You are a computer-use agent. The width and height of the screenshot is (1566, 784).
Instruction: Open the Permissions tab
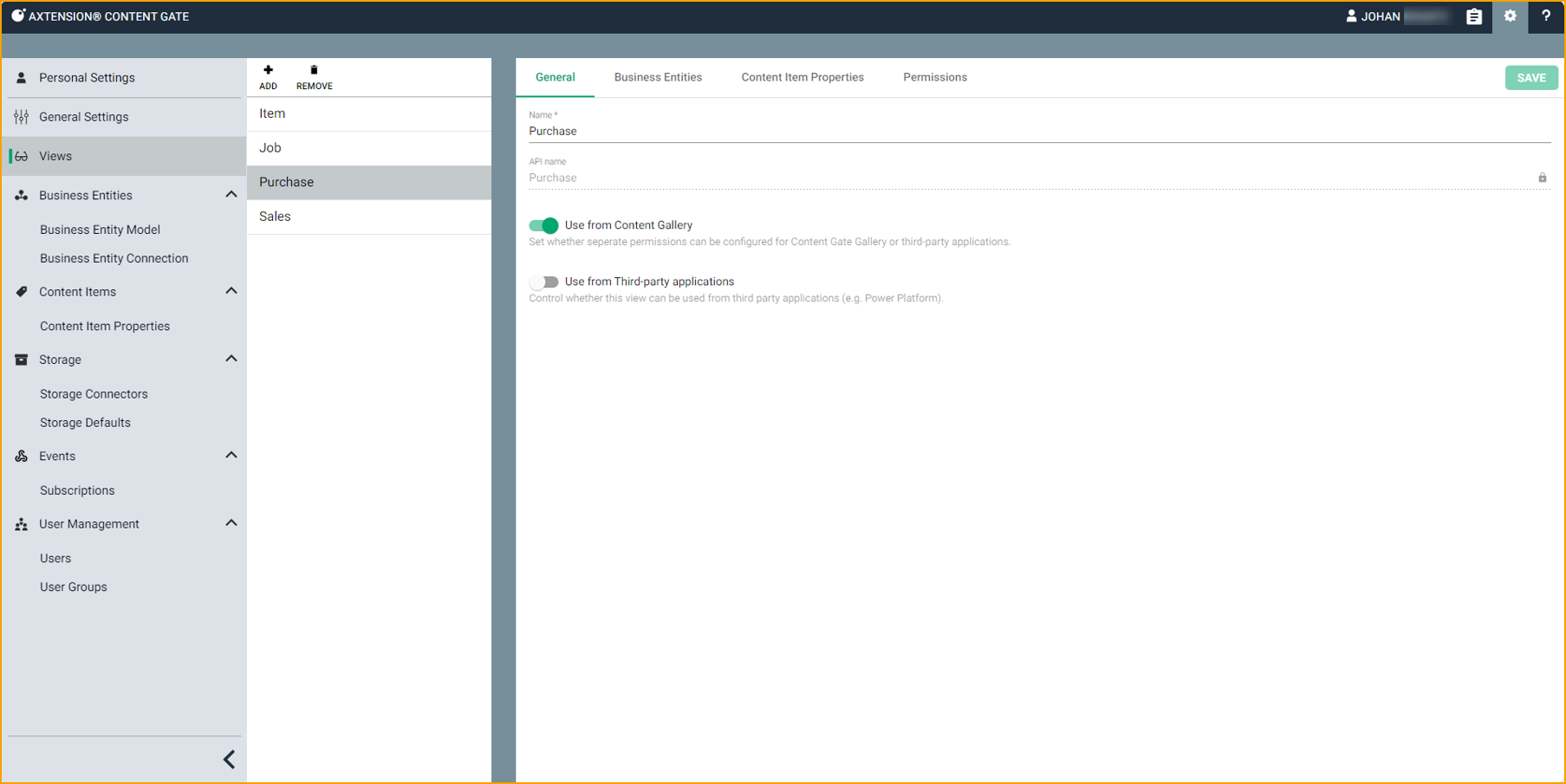click(x=935, y=77)
